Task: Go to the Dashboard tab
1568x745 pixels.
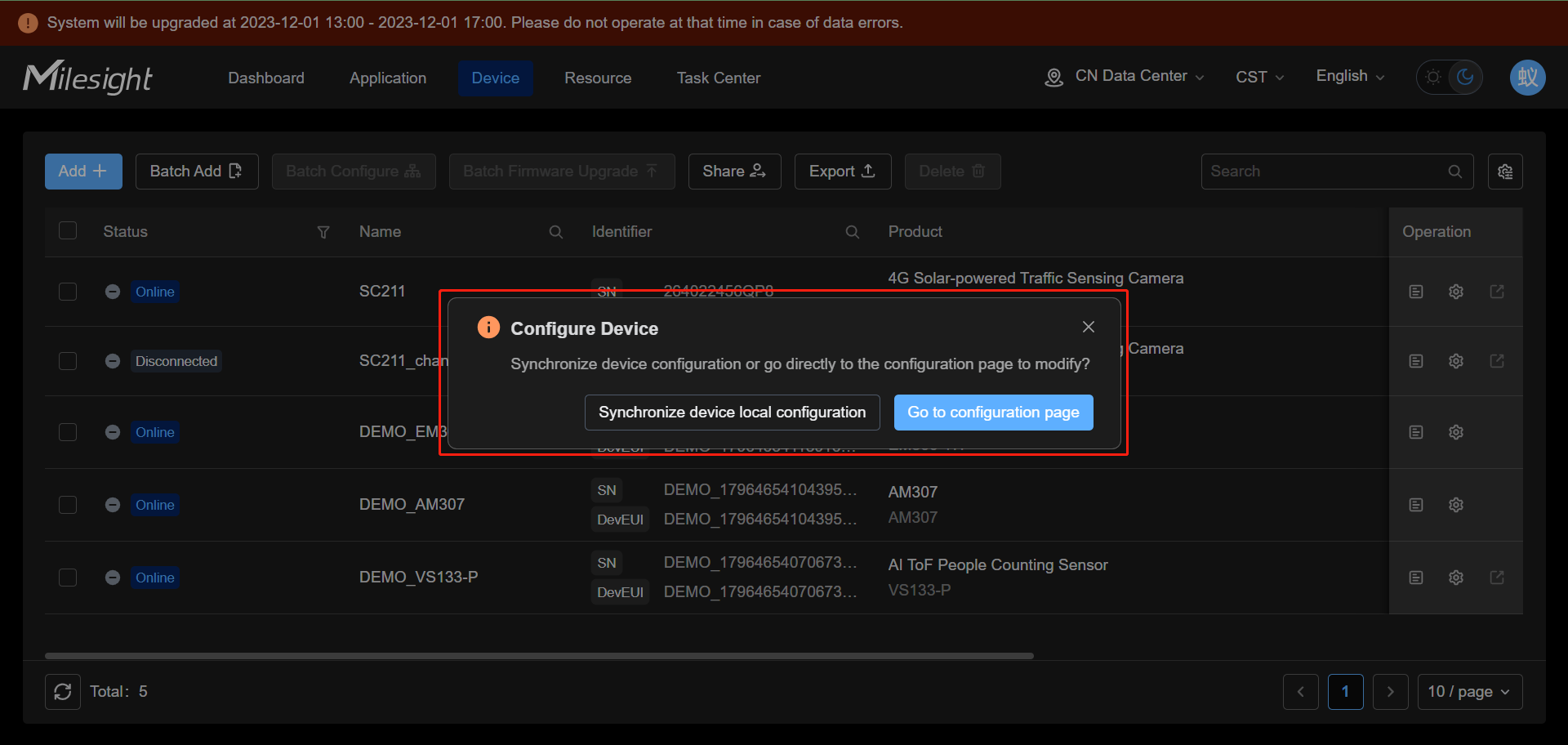Action: 266,78
